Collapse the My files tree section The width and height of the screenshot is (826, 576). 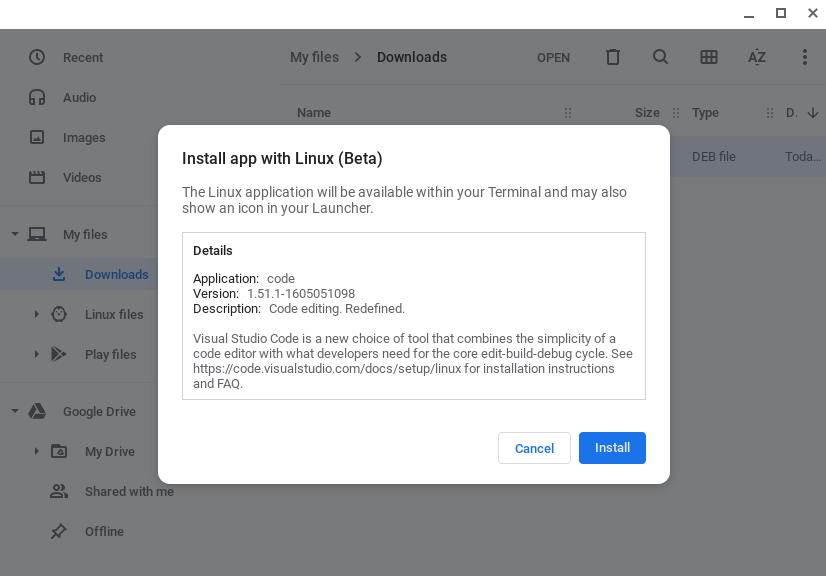(x=14, y=233)
